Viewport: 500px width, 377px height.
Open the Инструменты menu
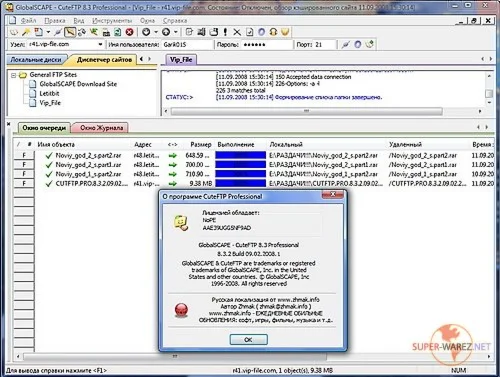tap(112, 21)
